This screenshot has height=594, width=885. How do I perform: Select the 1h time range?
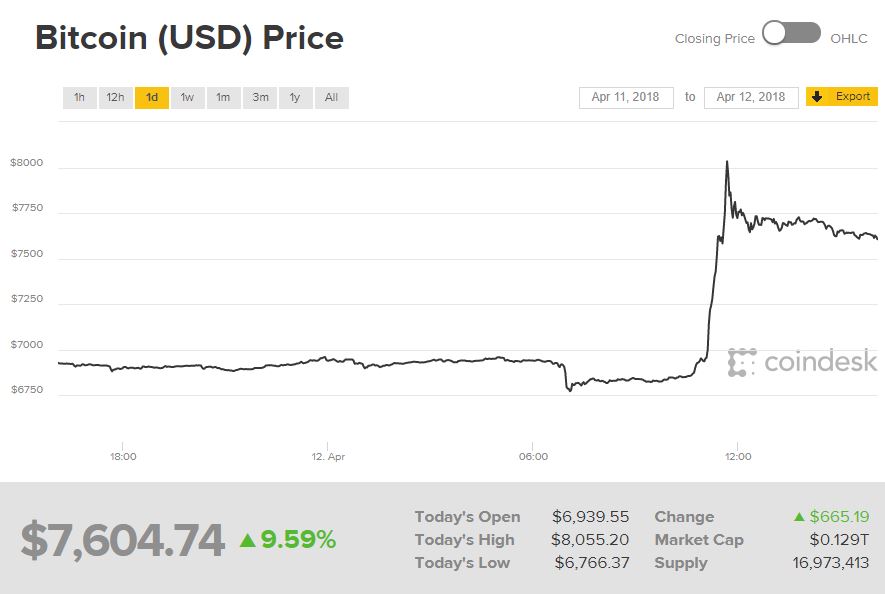(79, 97)
